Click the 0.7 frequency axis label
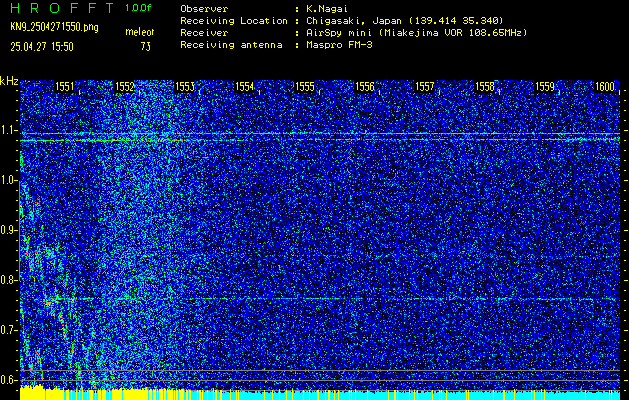This screenshot has height=400, width=629. click(8, 330)
